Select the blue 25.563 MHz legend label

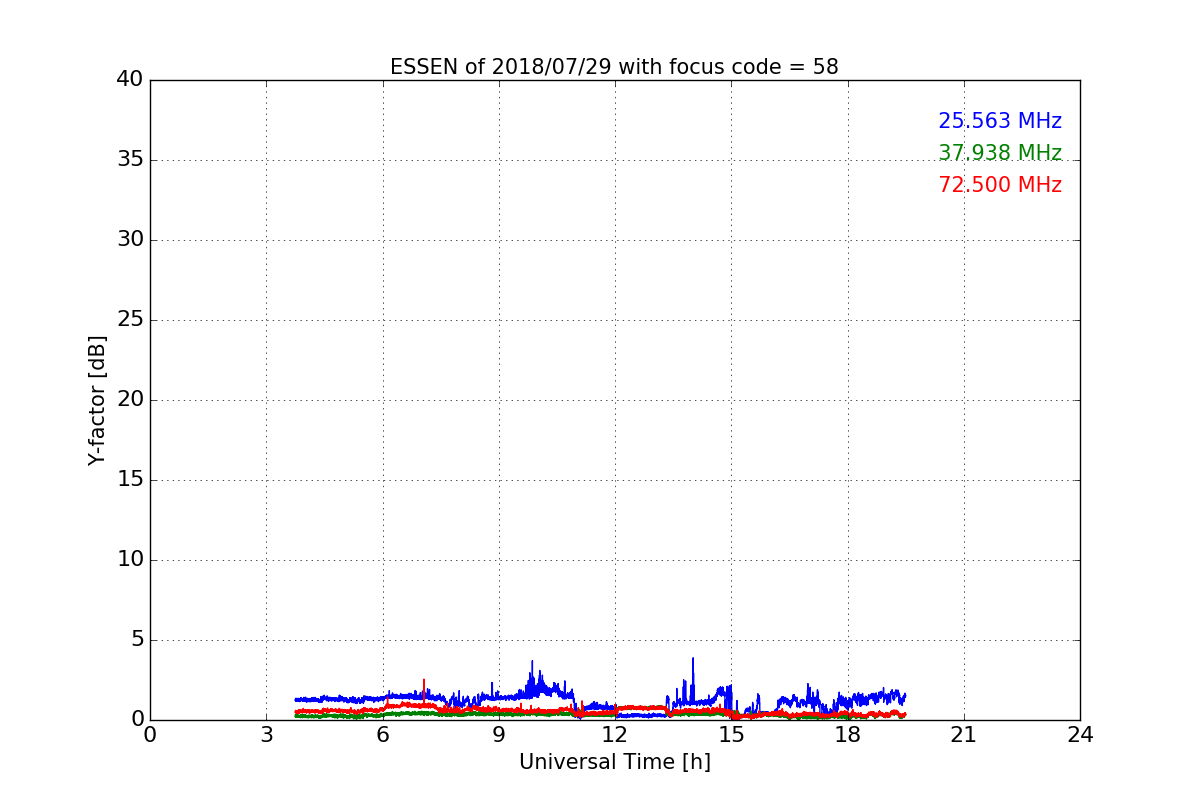(1000, 122)
